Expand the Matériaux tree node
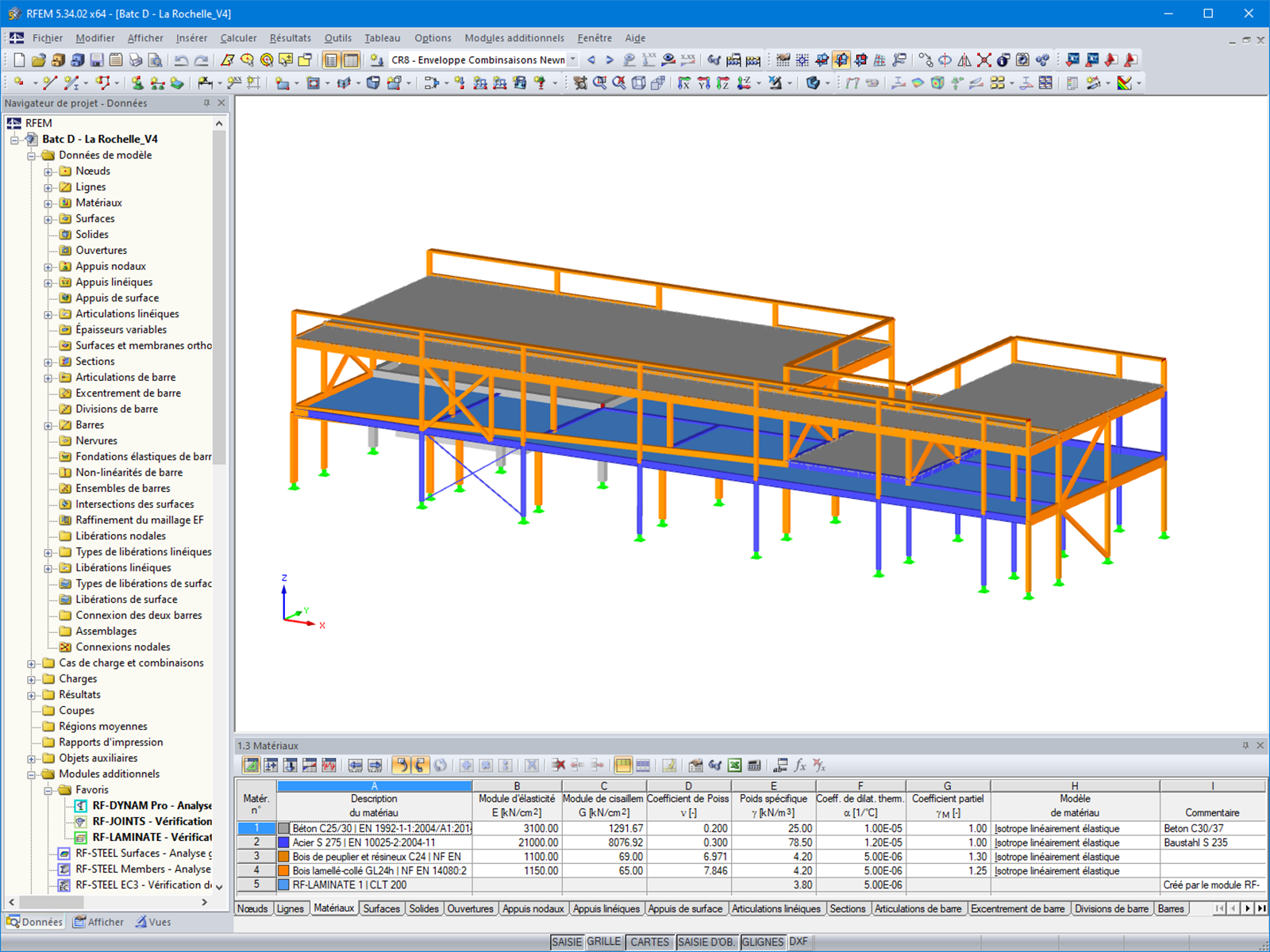Image resolution: width=1270 pixels, height=952 pixels. coord(48,203)
